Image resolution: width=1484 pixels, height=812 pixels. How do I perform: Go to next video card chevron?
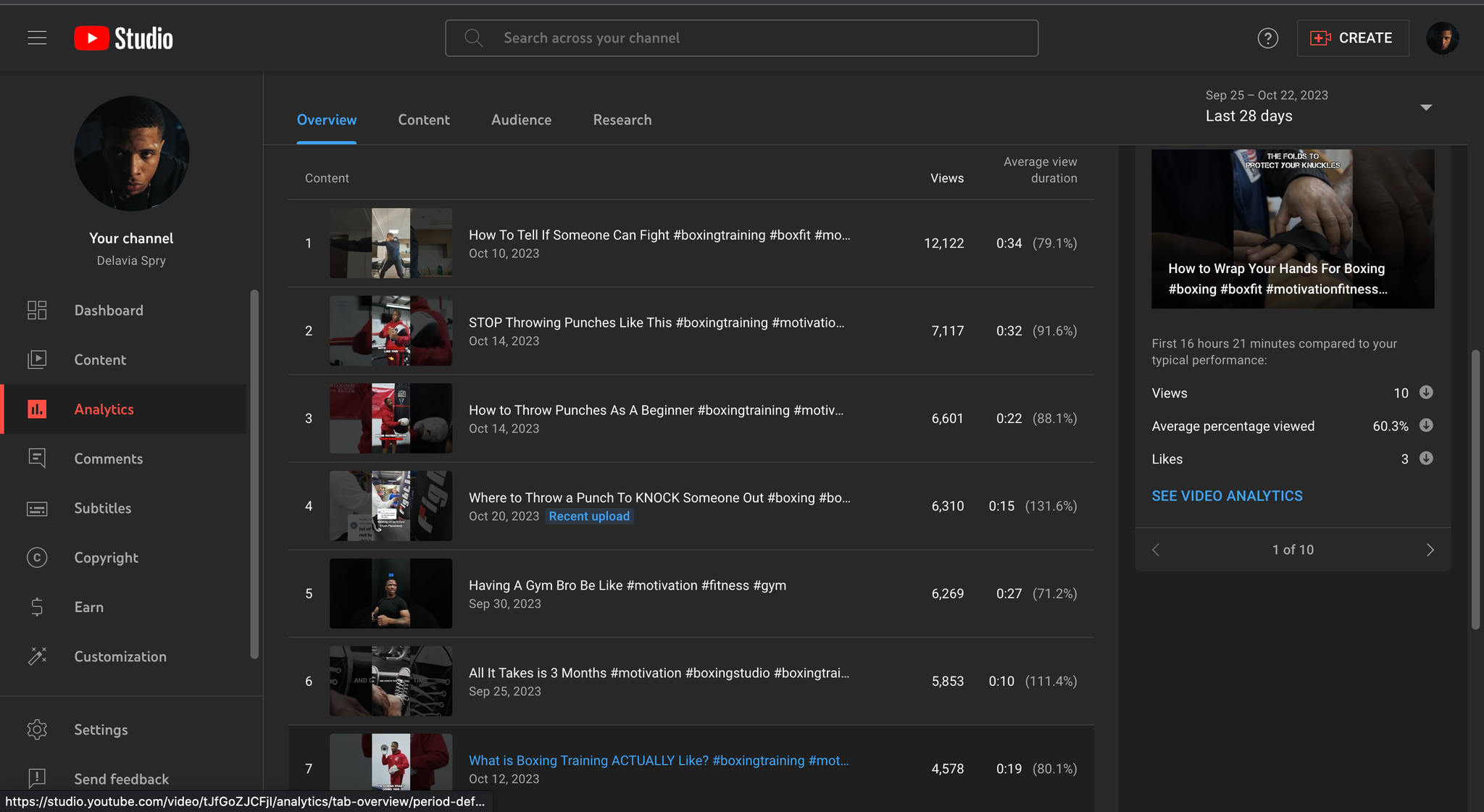pyautogui.click(x=1430, y=550)
